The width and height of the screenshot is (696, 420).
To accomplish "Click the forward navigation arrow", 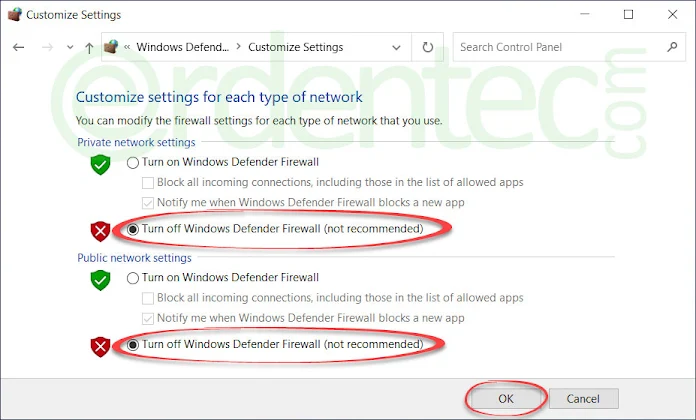I will 47,47.
